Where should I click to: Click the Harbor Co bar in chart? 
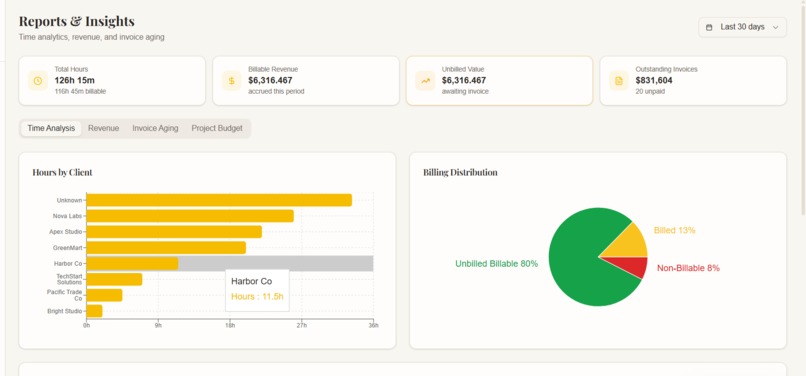[x=132, y=264]
